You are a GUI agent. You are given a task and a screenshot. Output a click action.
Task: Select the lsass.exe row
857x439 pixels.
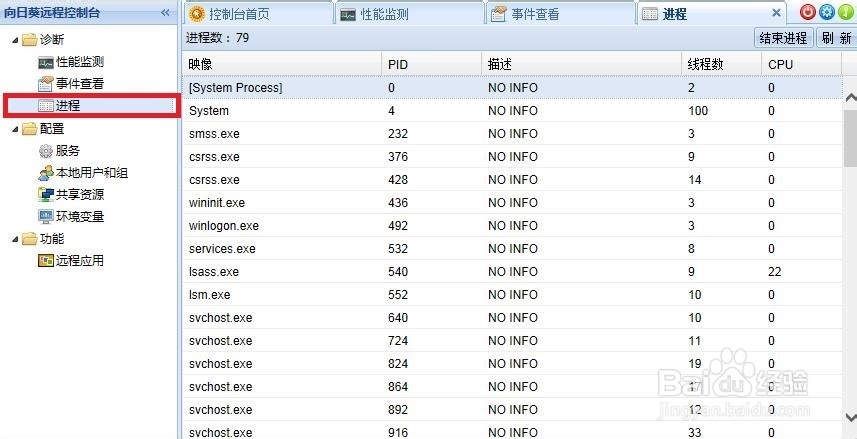512,272
